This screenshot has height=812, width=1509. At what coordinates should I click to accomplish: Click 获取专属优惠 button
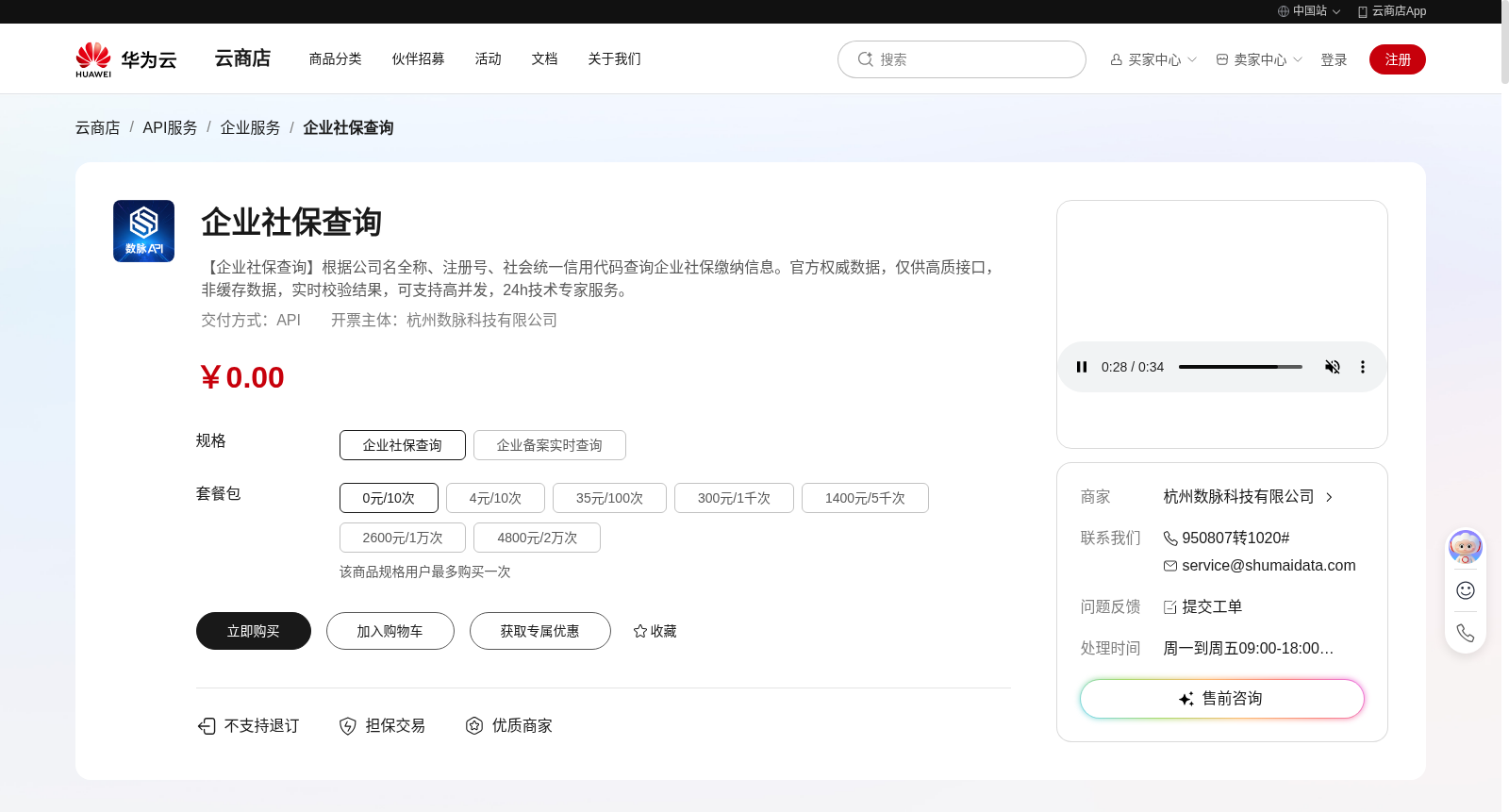540,631
